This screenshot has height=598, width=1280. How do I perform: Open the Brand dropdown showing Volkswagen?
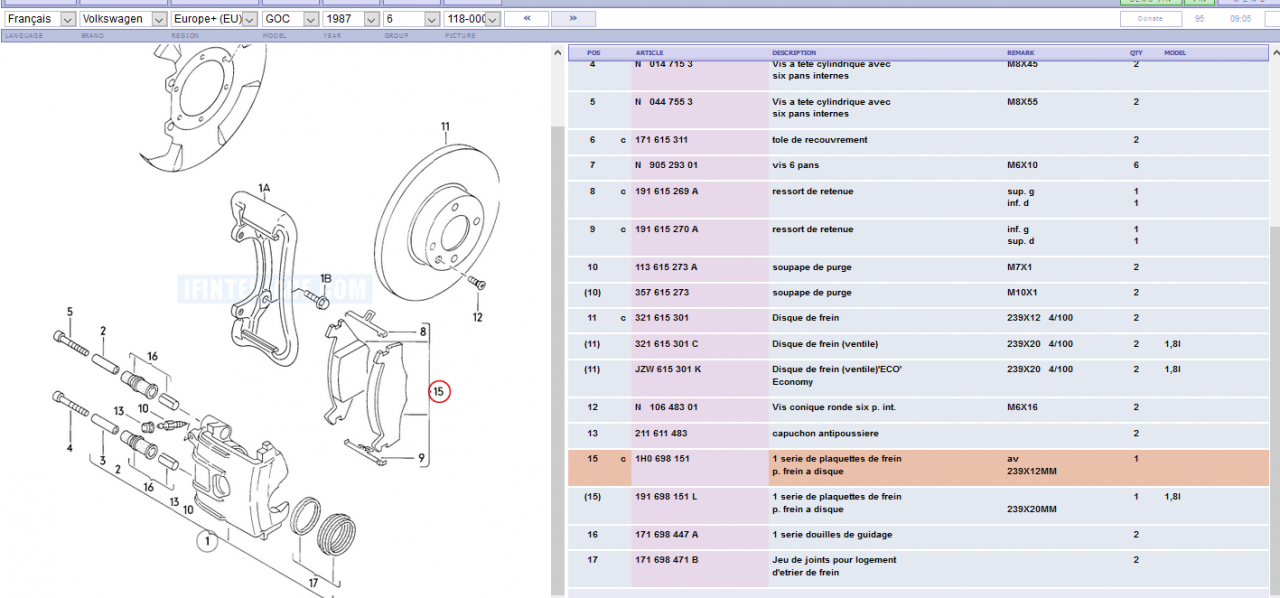[123, 19]
